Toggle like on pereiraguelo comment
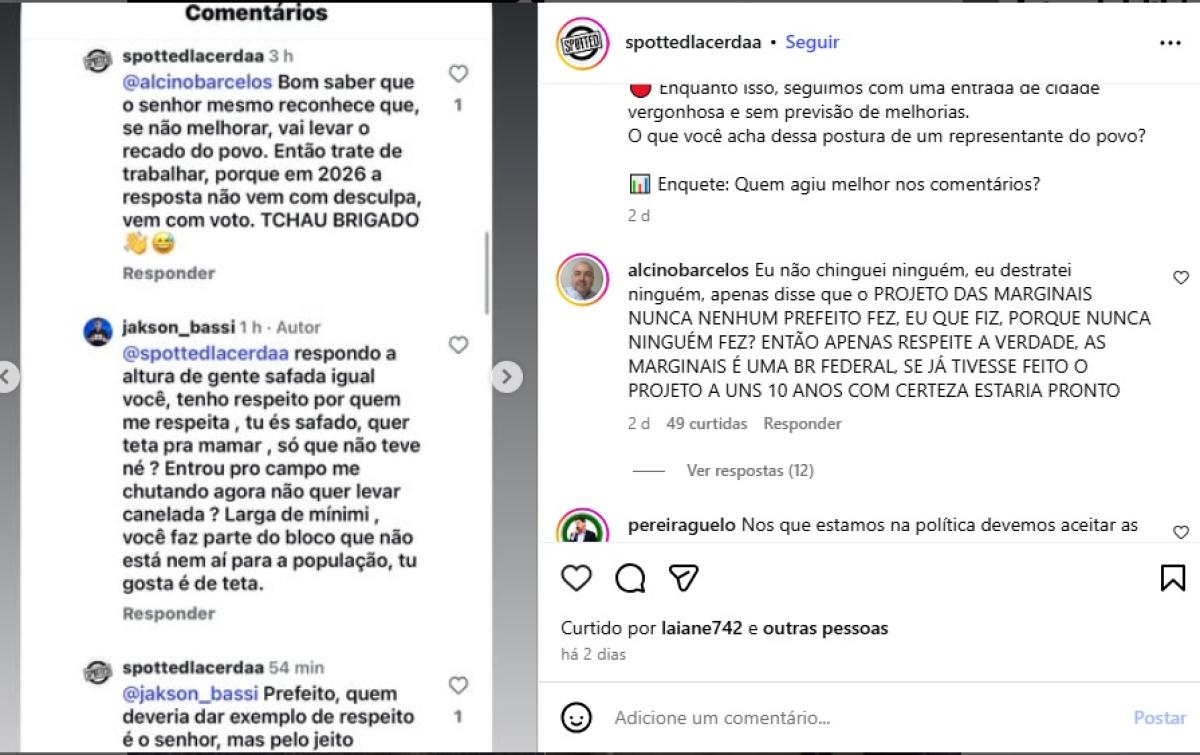 point(1181,532)
